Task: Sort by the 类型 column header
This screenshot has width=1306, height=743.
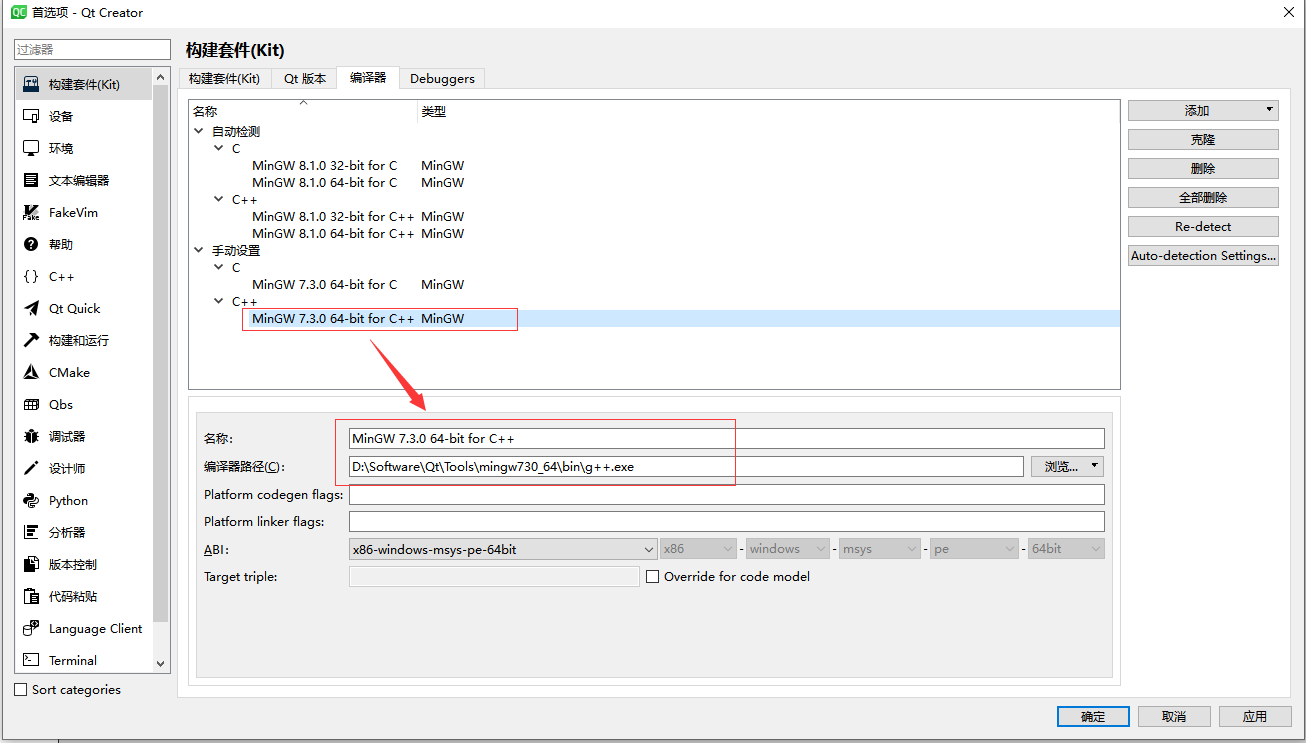Action: [768, 111]
